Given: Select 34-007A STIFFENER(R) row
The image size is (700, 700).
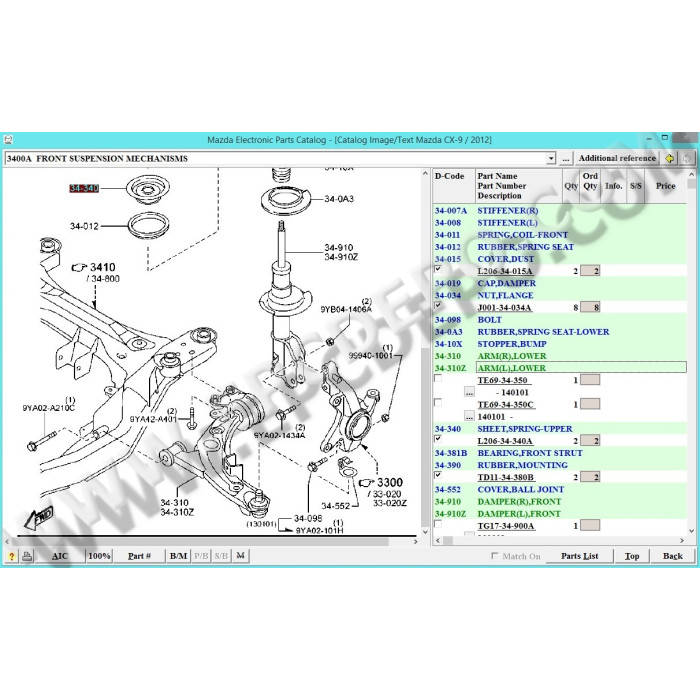Looking at the screenshot, I should coord(560,210).
